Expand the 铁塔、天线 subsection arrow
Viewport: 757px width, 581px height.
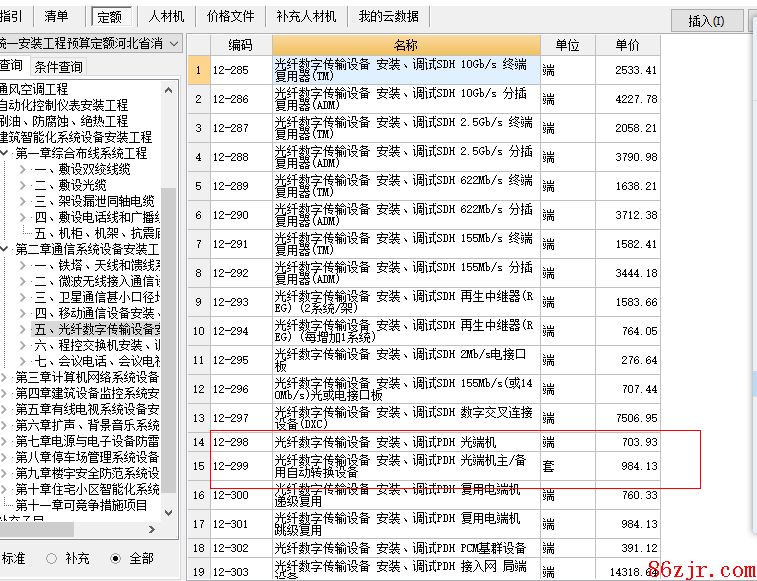point(22,265)
